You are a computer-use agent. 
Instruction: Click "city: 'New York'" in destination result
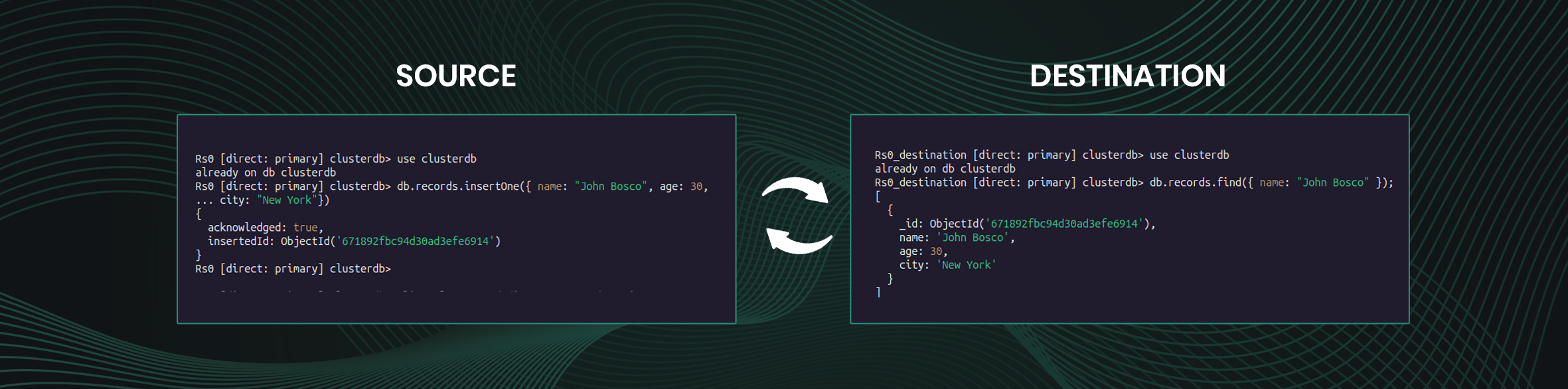point(948,265)
